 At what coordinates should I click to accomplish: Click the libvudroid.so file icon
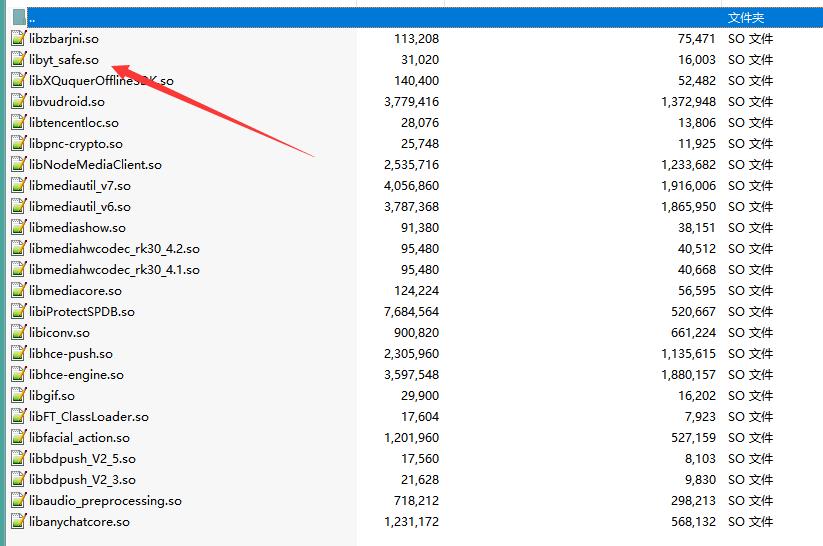[x=17, y=102]
